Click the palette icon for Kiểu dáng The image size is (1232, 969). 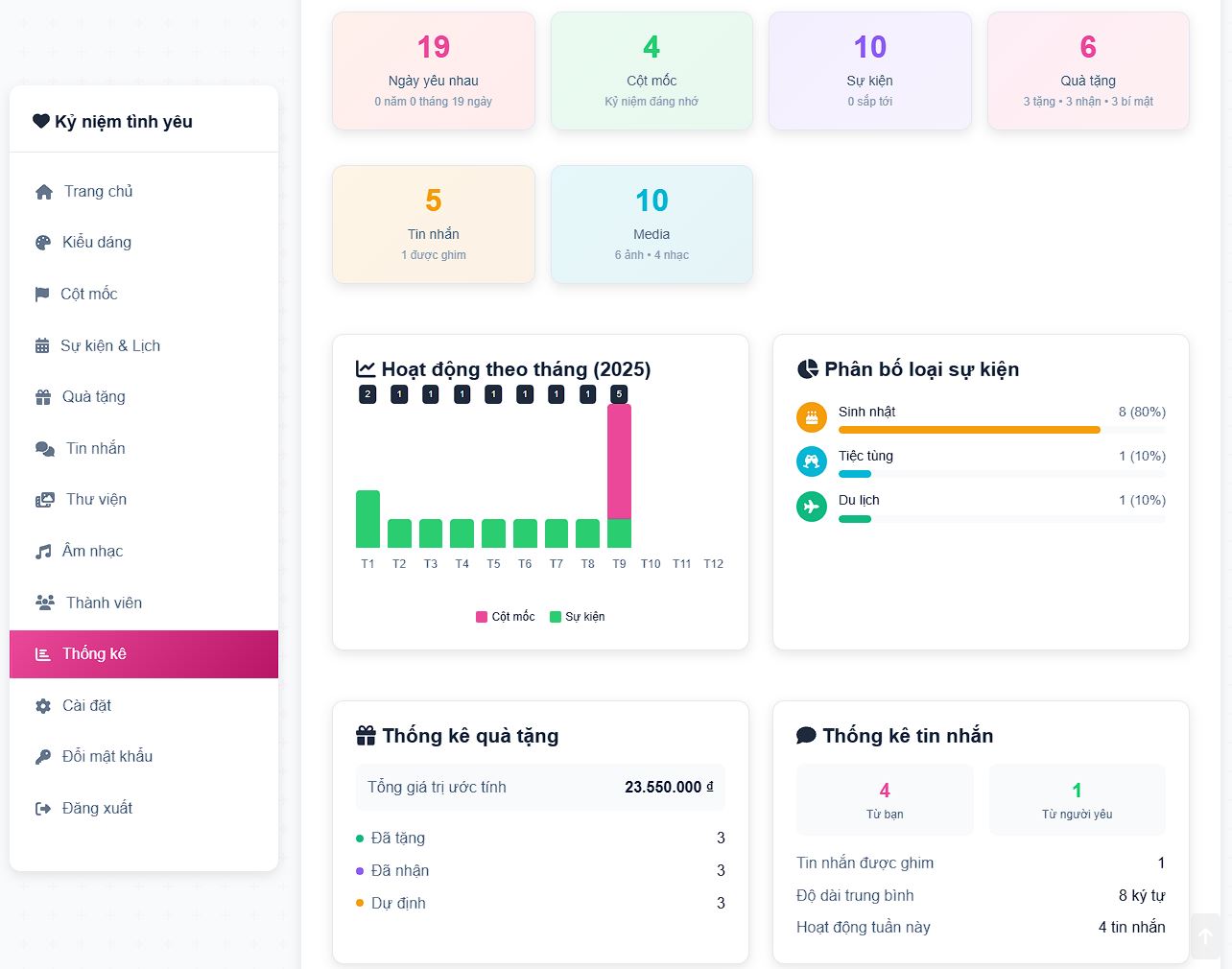tap(43, 243)
